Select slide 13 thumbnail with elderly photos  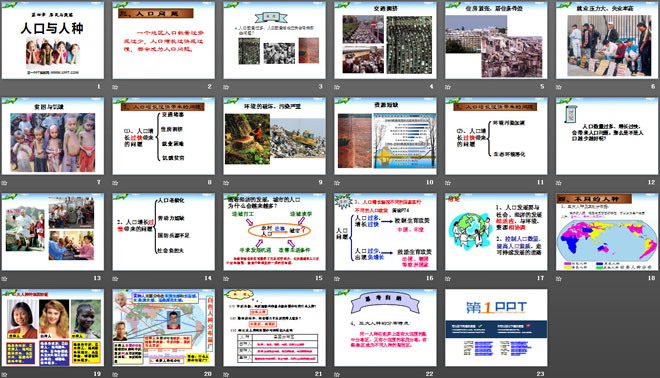pos(53,232)
